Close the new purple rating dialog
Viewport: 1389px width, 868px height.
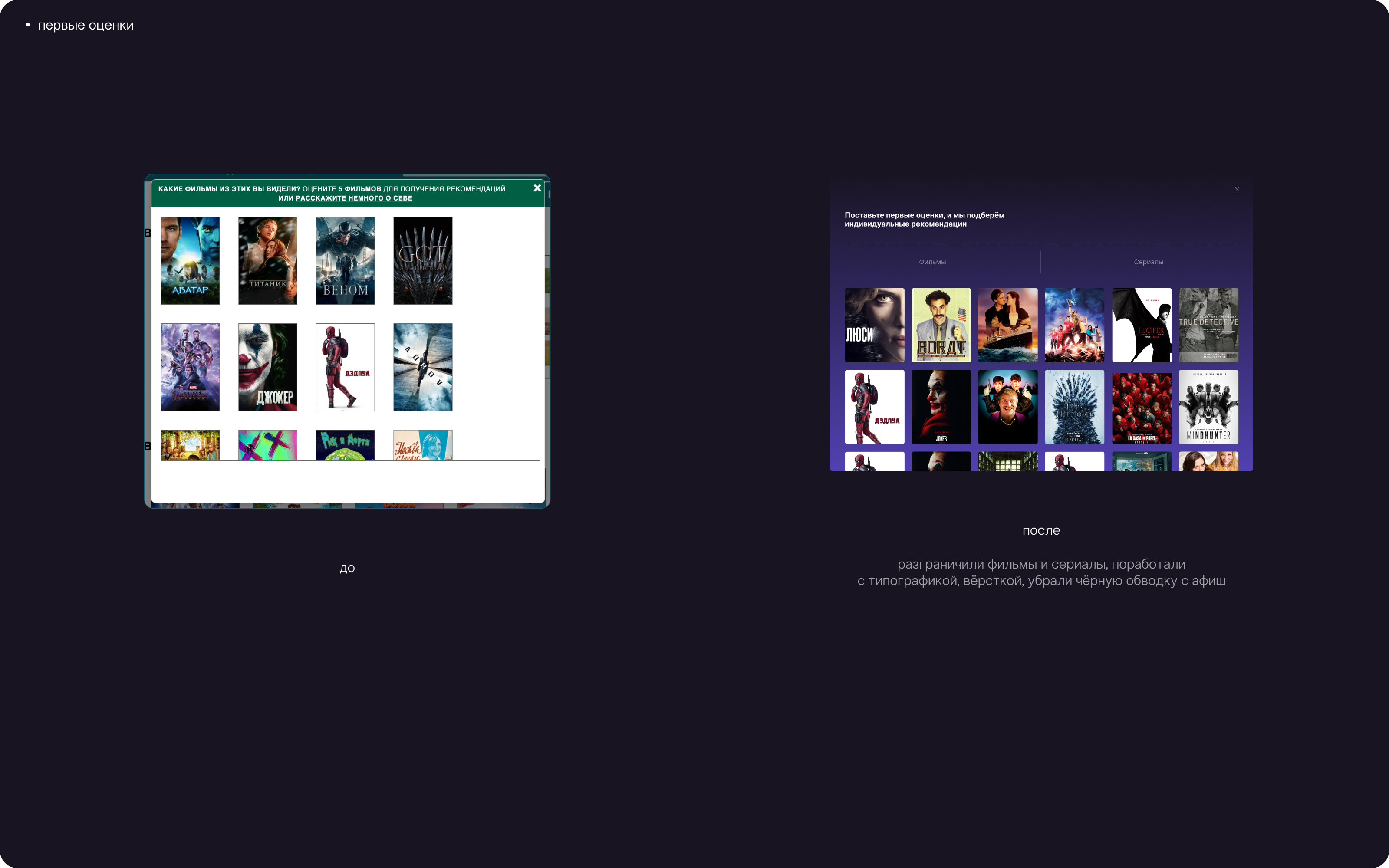tap(1237, 190)
